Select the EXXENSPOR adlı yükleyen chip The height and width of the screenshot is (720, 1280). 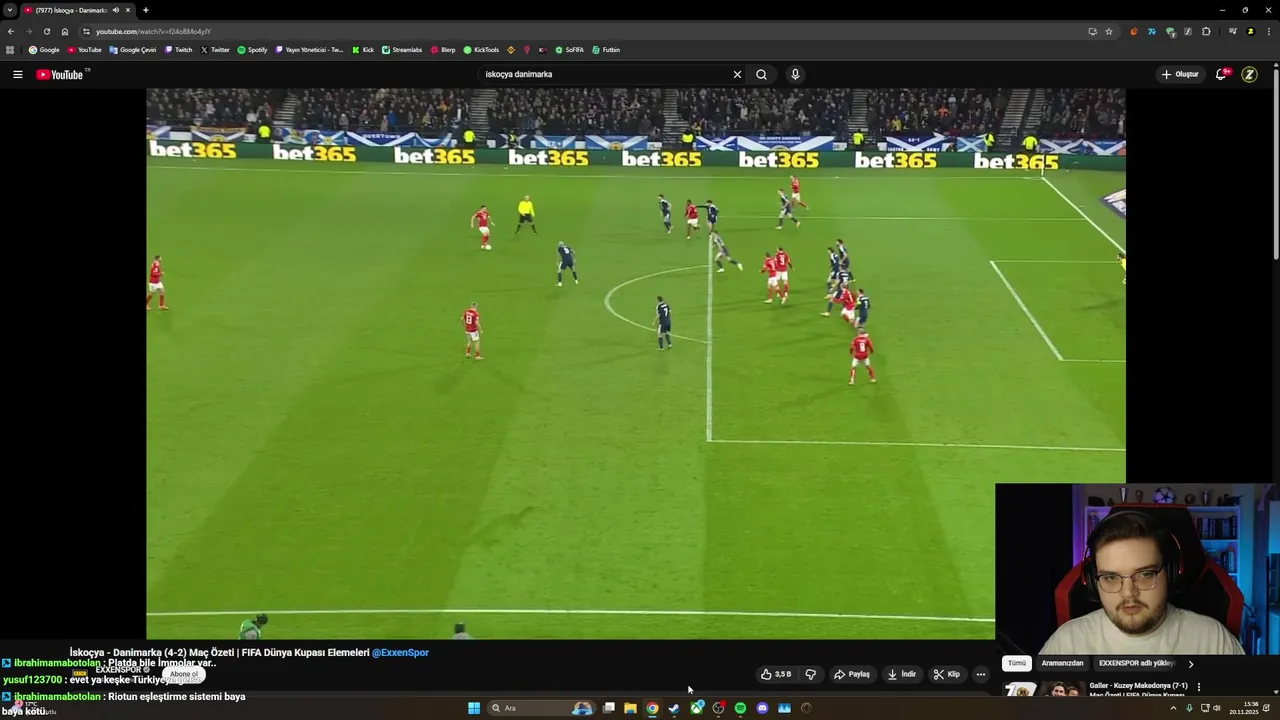point(1137,663)
